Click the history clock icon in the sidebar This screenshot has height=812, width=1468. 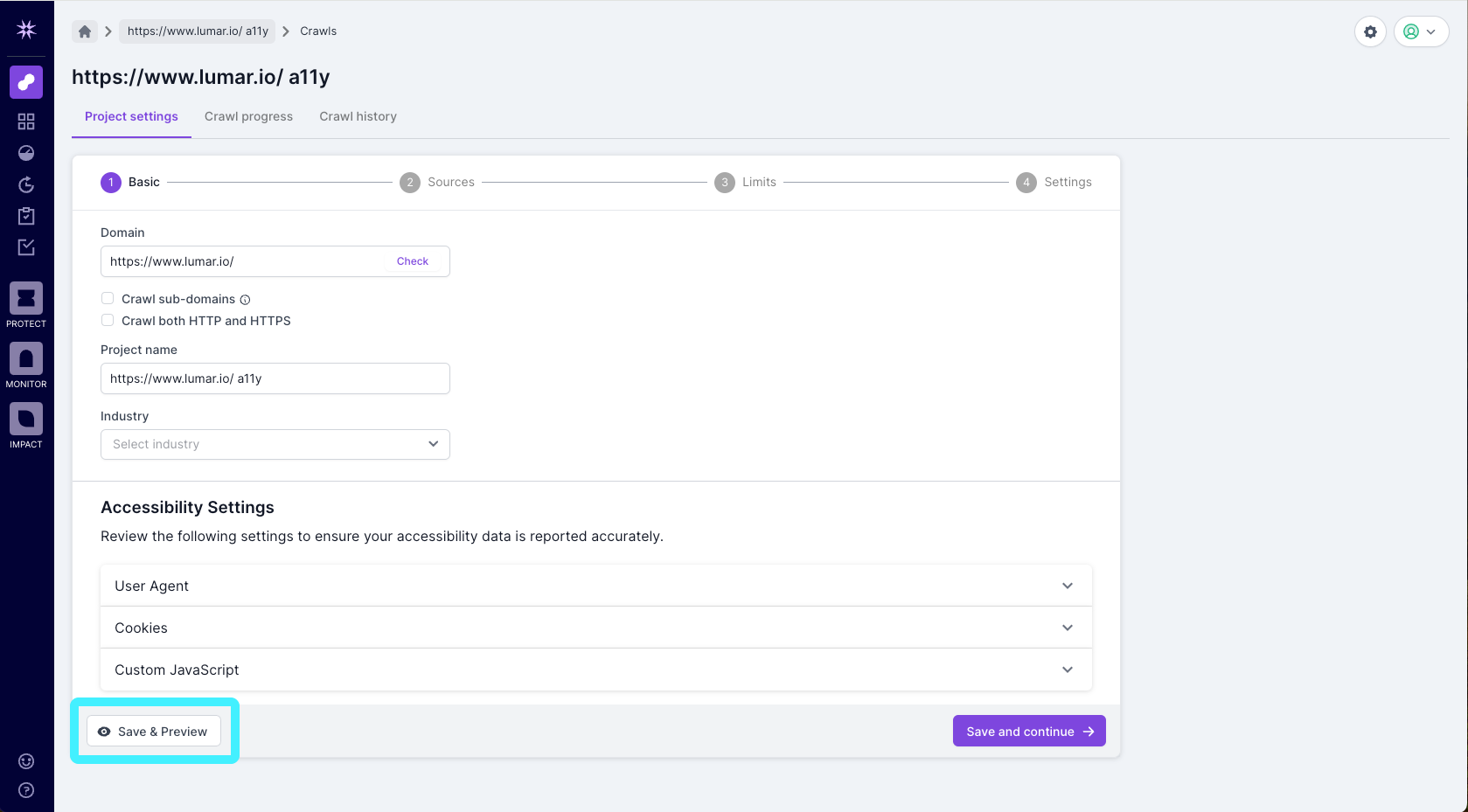tap(25, 184)
